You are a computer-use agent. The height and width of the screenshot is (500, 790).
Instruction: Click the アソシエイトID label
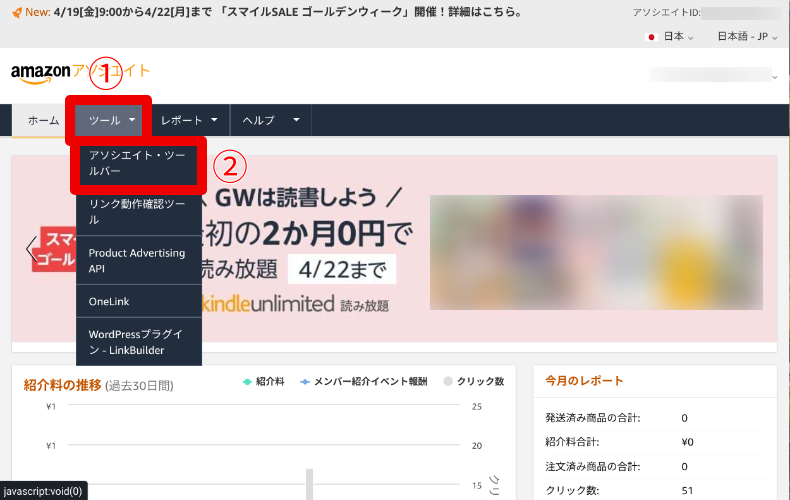pyautogui.click(x=666, y=13)
